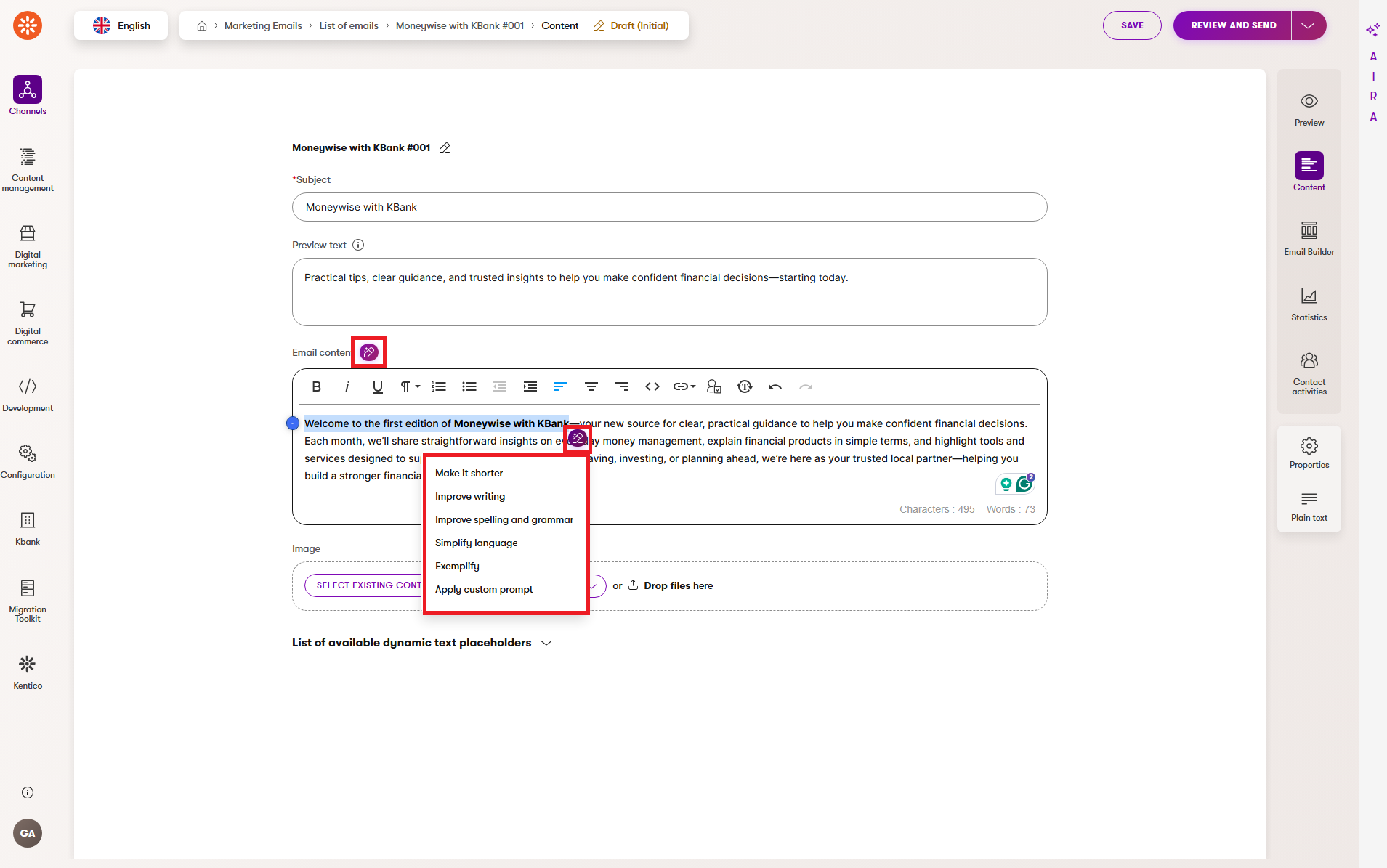Center-align the email text
Viewport: 1387px width, 868px height.
(591, 386)
